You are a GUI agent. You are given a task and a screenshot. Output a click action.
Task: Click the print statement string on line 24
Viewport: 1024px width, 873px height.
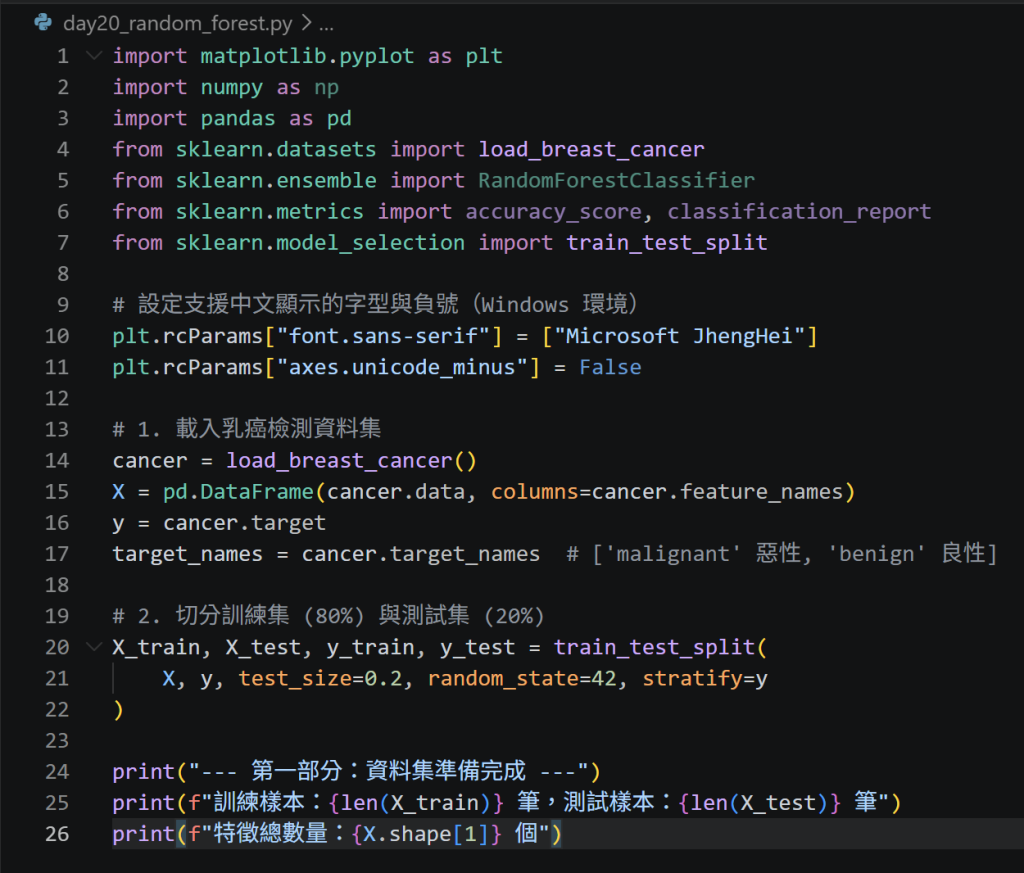coord(389,772)
